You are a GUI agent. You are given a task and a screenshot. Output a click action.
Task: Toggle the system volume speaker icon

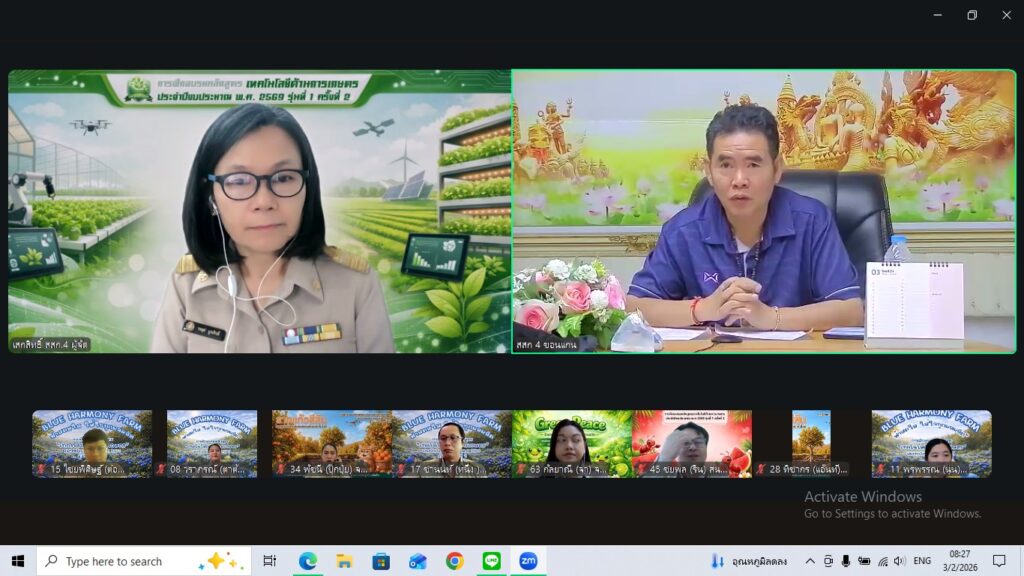pos(899,561)
